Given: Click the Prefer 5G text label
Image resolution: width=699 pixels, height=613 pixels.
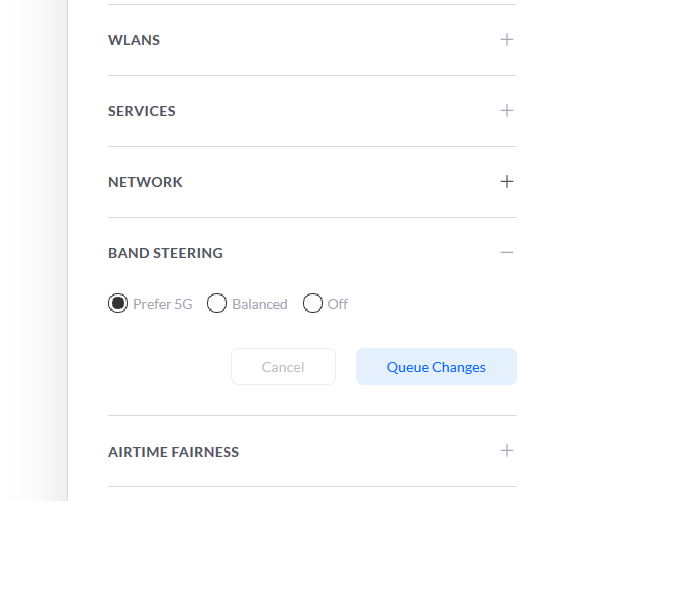Looking at the screenshot, I should pyautogui.click(x=163, y=304).
